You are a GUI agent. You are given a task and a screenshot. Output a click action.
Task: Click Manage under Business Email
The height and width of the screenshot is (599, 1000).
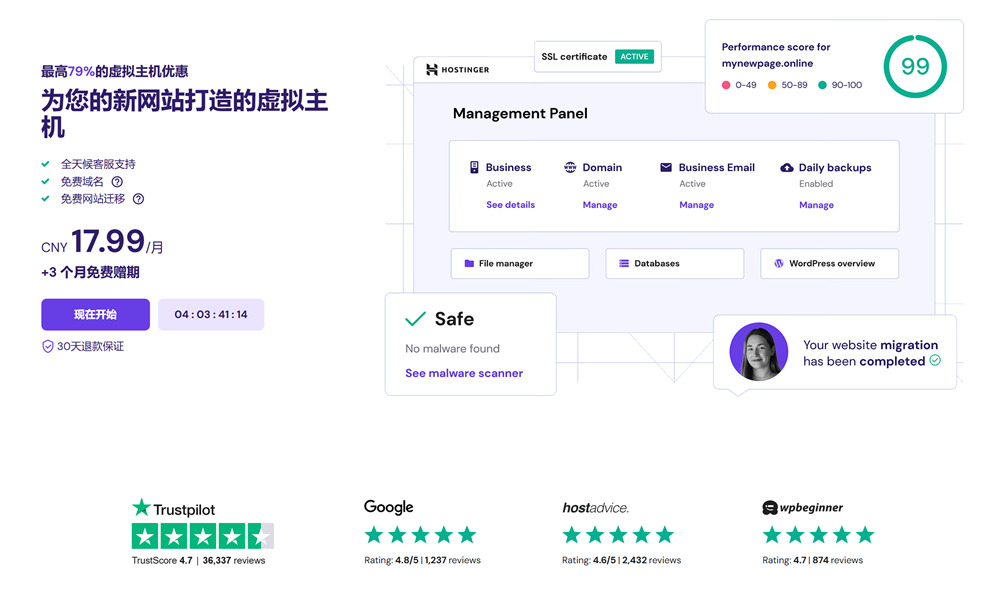pyautogui.click(x=696, y=205)
